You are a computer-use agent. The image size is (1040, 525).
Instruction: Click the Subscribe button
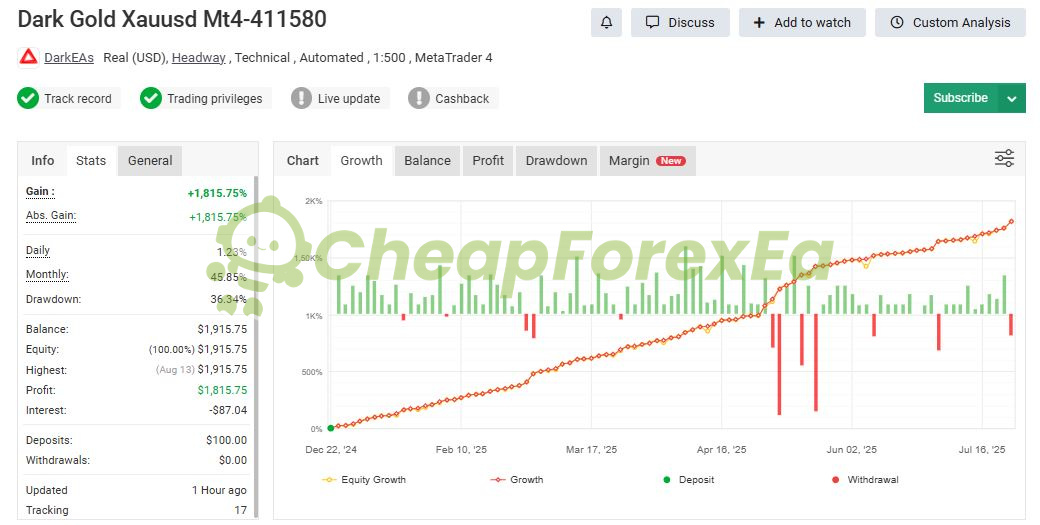click(960, 98)
